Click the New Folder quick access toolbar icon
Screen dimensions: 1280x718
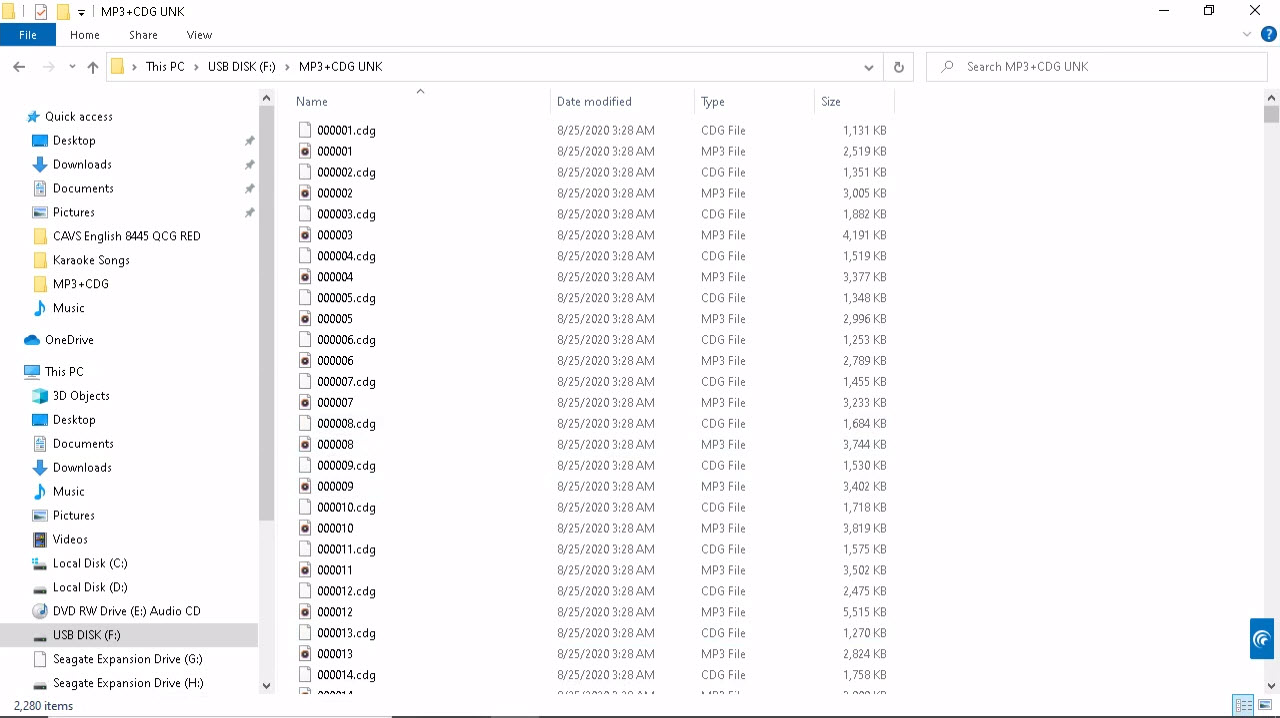tap(62, 11)
